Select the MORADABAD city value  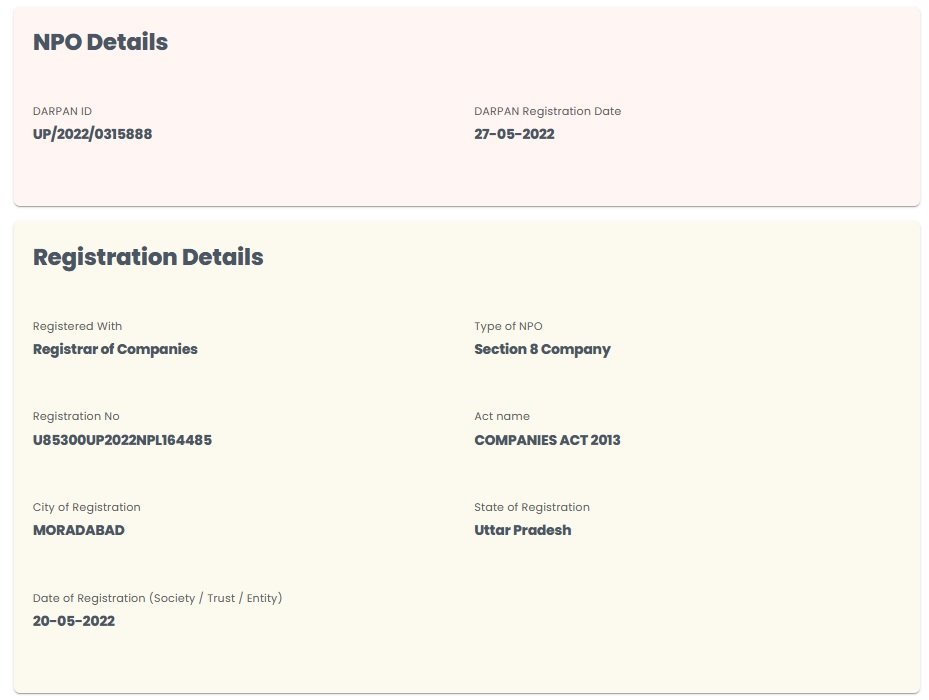[79, 530]
